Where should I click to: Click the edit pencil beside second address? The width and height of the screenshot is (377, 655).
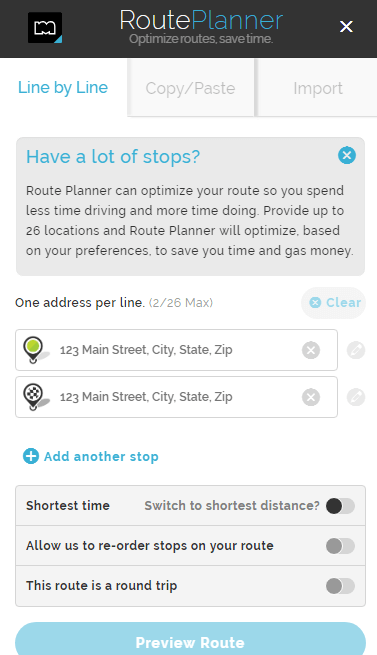tap(356, 397)
